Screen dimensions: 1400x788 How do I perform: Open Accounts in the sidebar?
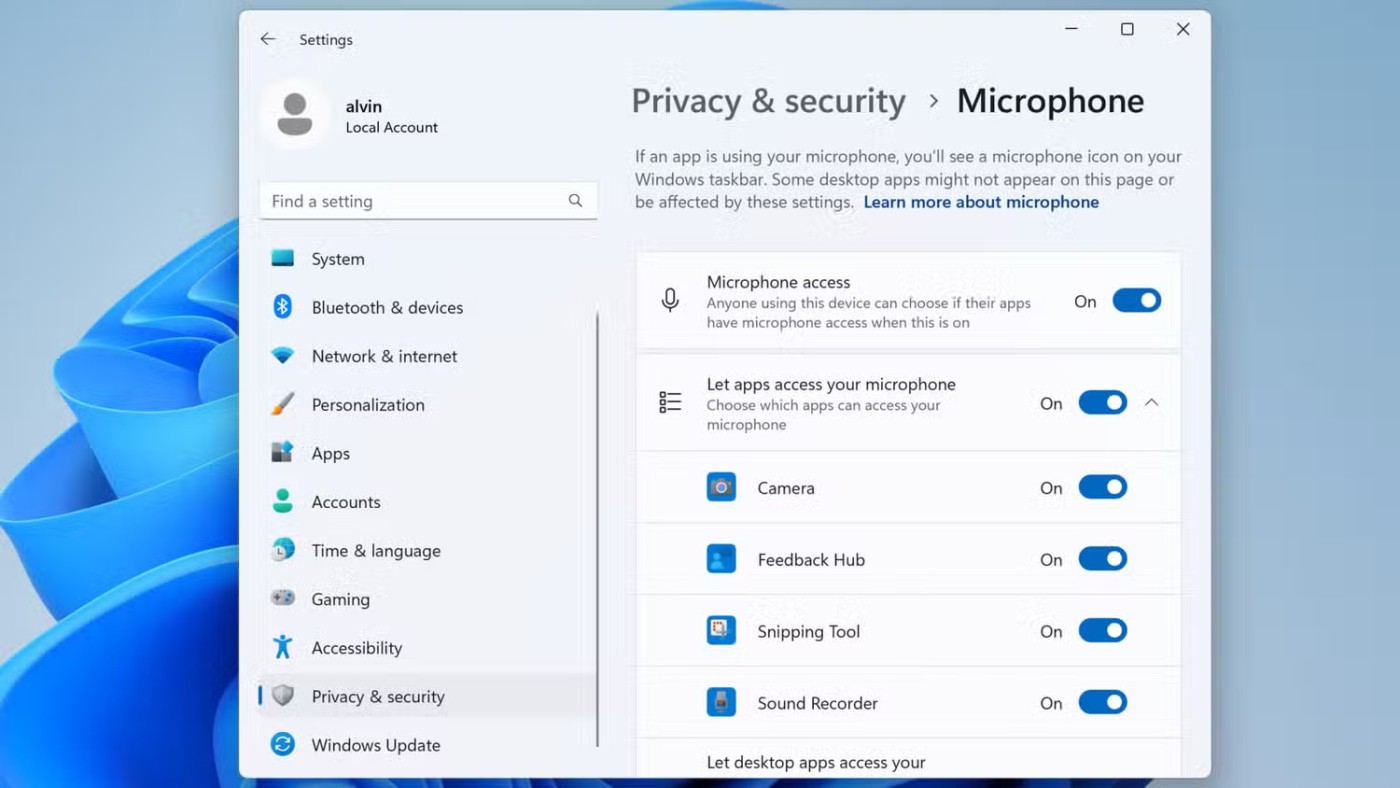point(345,502)
